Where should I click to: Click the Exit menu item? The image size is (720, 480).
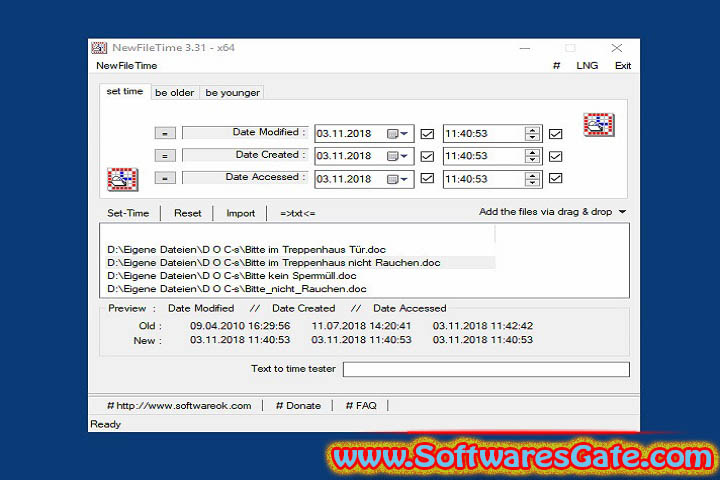point(623,66)
